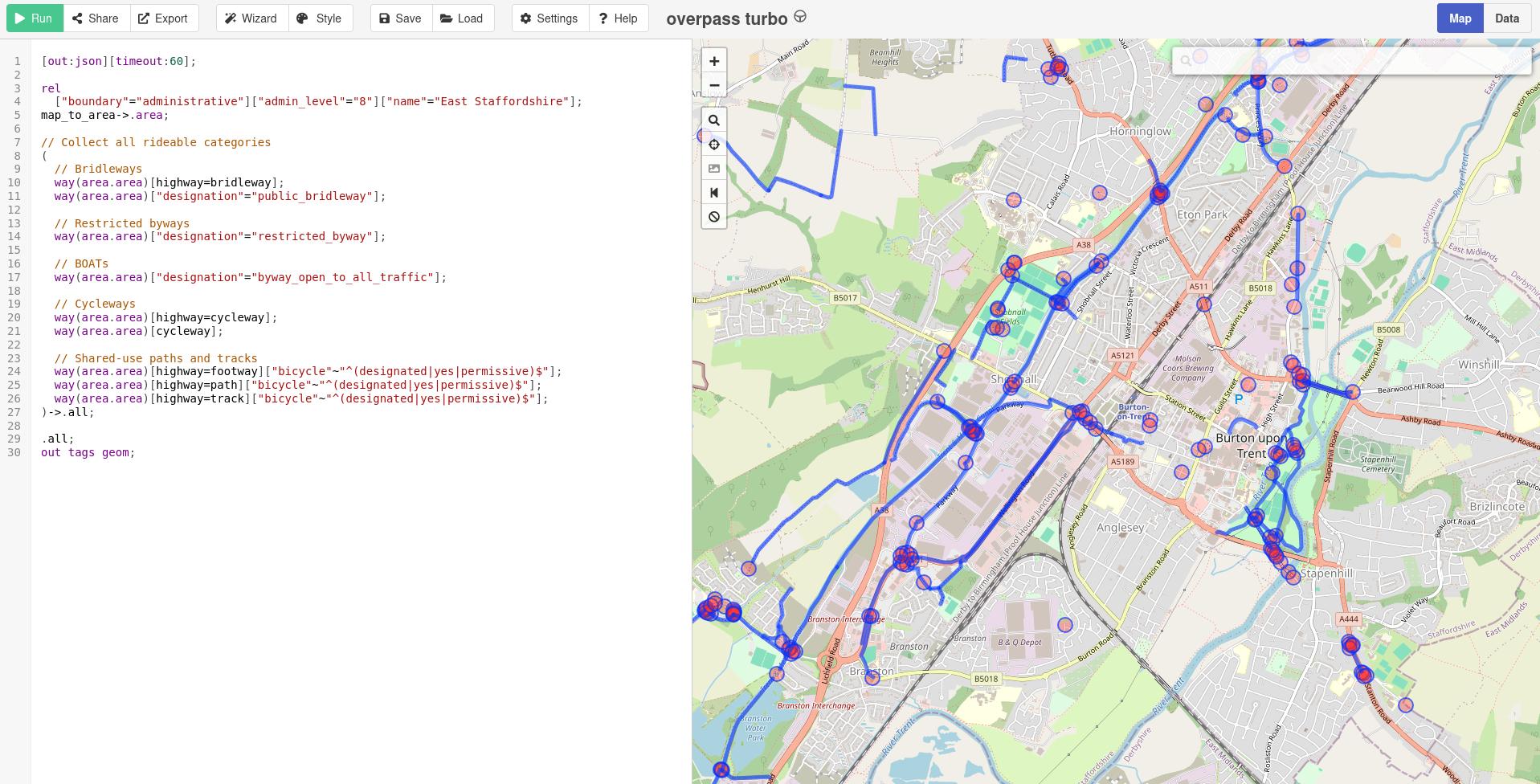Image resolution: width=1540 pixels, height=784 pixels.
Task: Click the zoom-to-data magnifier icon
Action: click(x=713, y=120)
